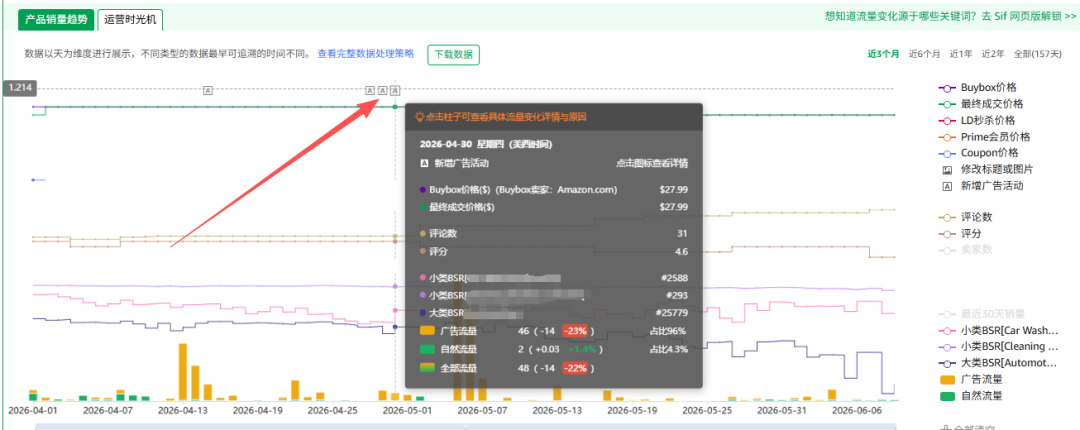
Task: Toggle the 修改标题或图片 legend marker
Action: (x=988, y=170)
